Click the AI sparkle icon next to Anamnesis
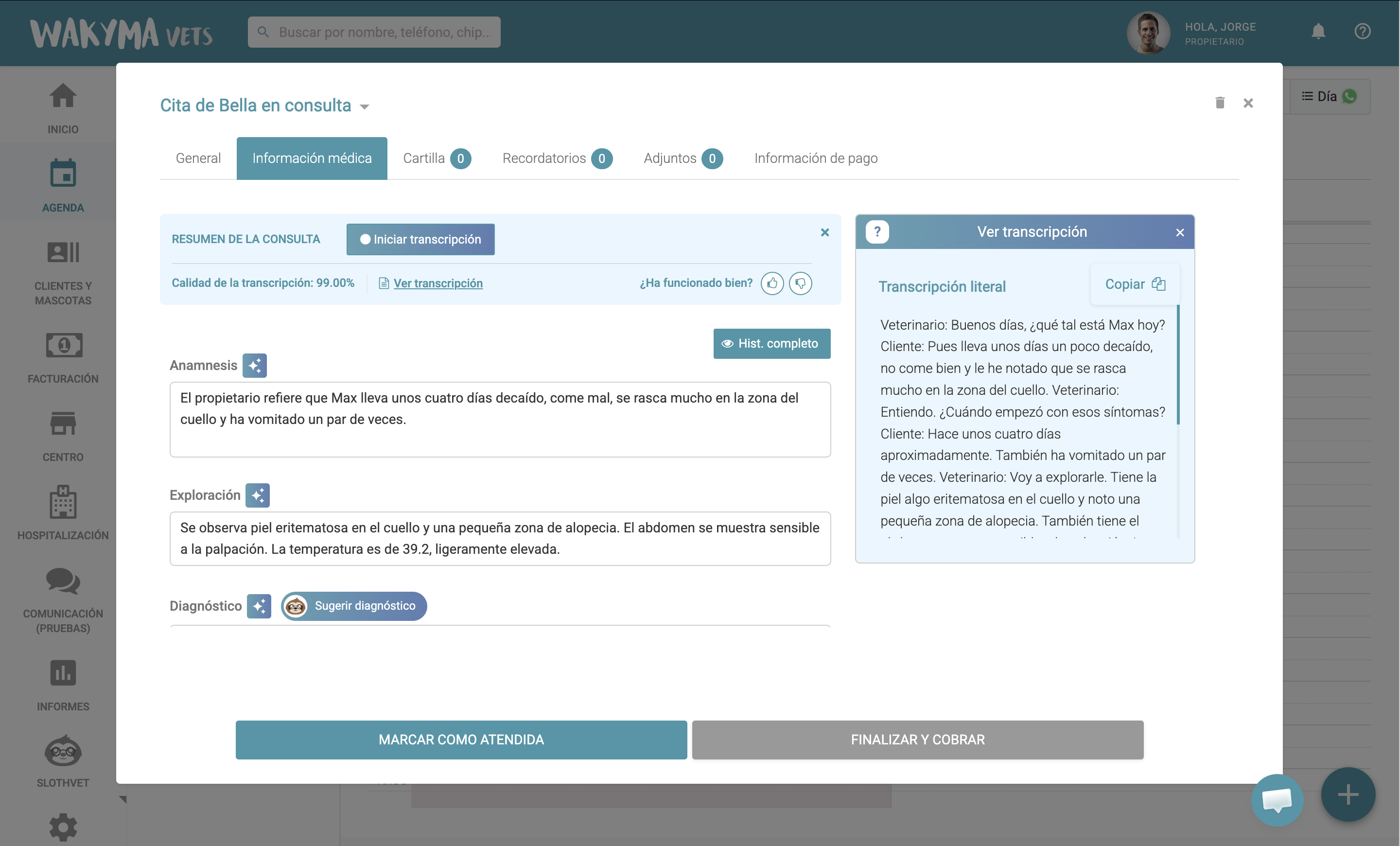 pyautogui.click(x=255, y=365)
